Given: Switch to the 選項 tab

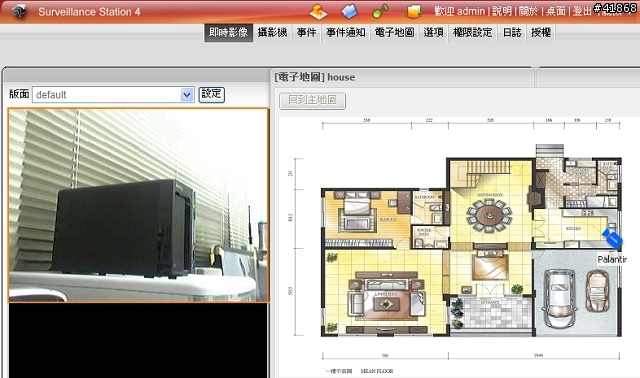Looking at the screenshot, I should [x=433, y=33].
